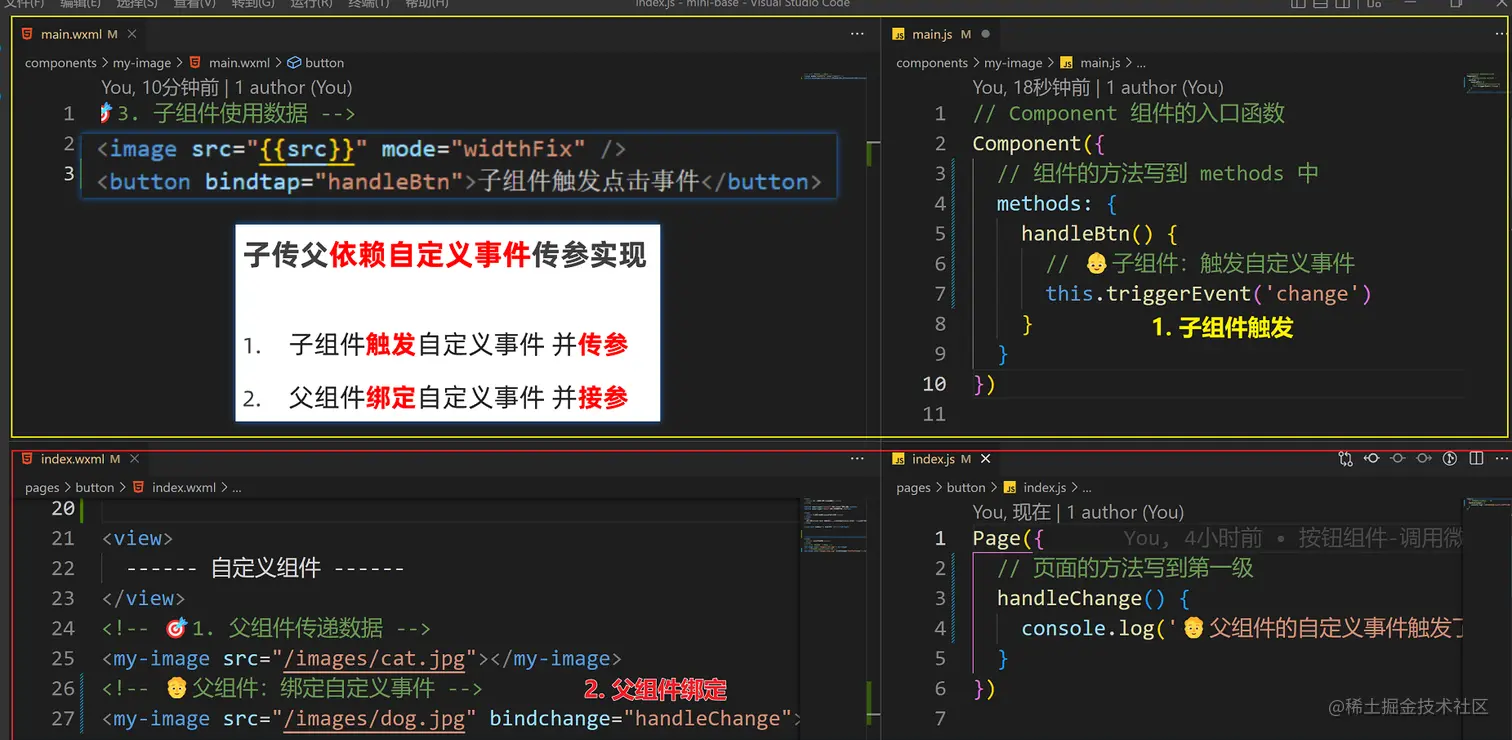Click the {{src}} binding in main.wxml
Viewport: 1512px width, 740px height.
click(307, 150)
